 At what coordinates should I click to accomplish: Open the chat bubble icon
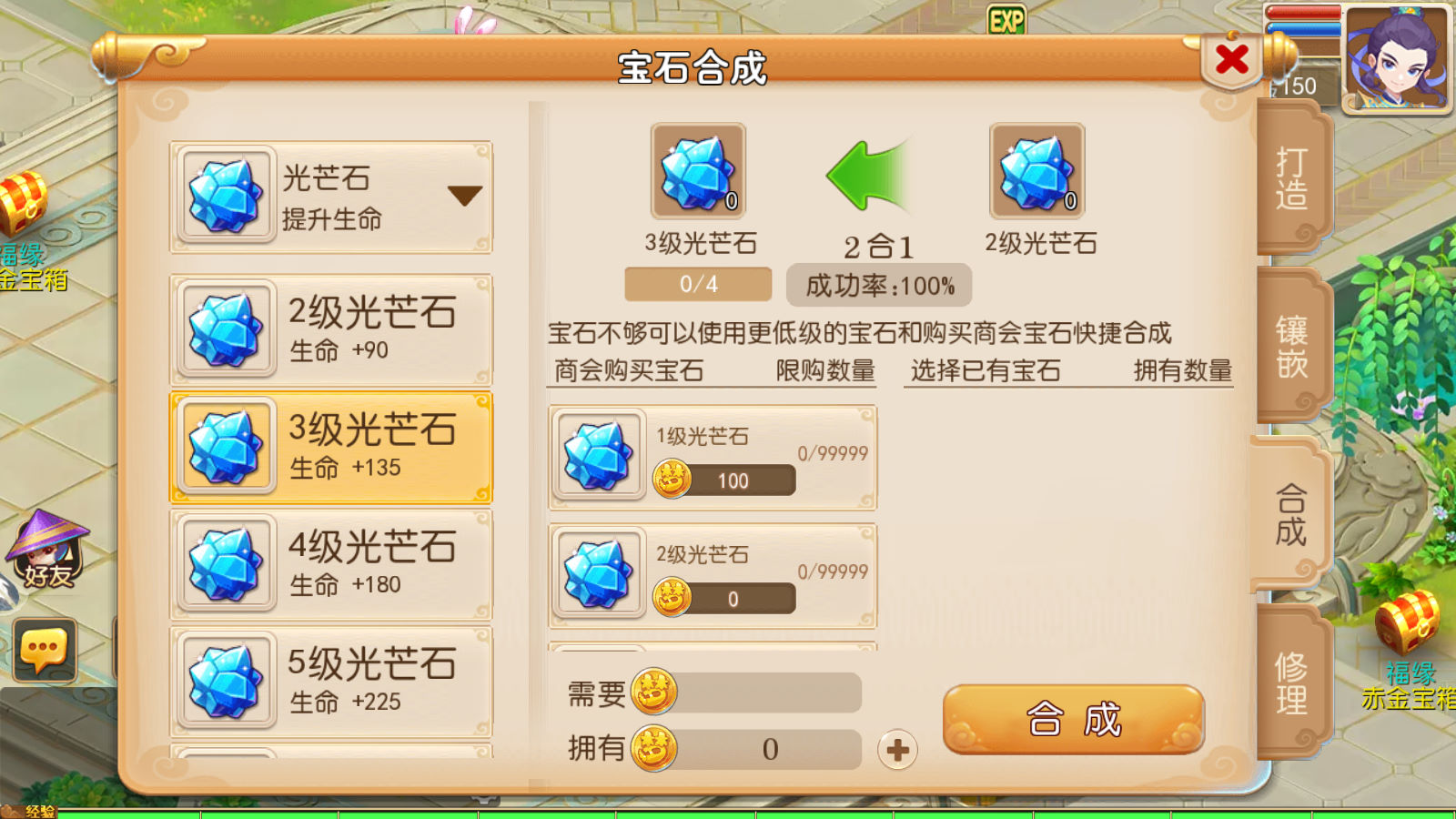44,651
